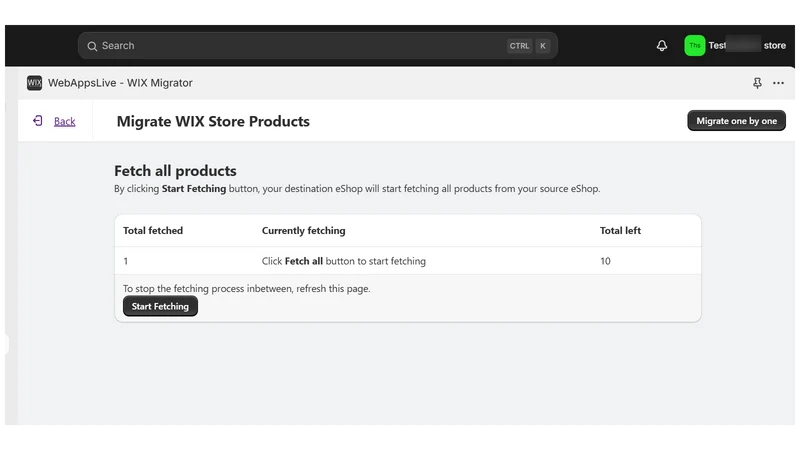
Task: Open the three-dots more actions menu
Action: (x=778, y=83)
